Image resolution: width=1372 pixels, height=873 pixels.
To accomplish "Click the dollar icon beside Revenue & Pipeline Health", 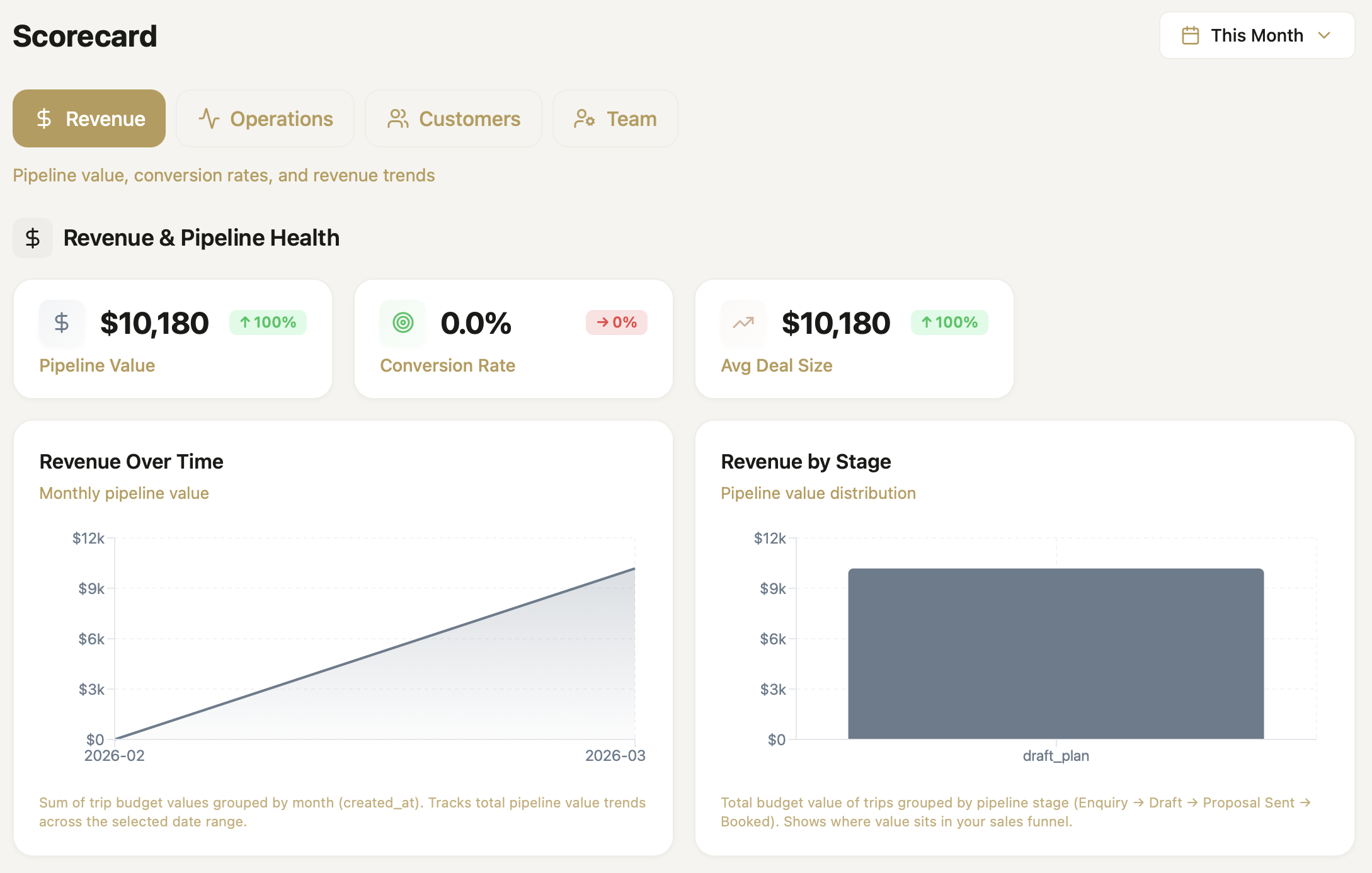I will 32,238.
